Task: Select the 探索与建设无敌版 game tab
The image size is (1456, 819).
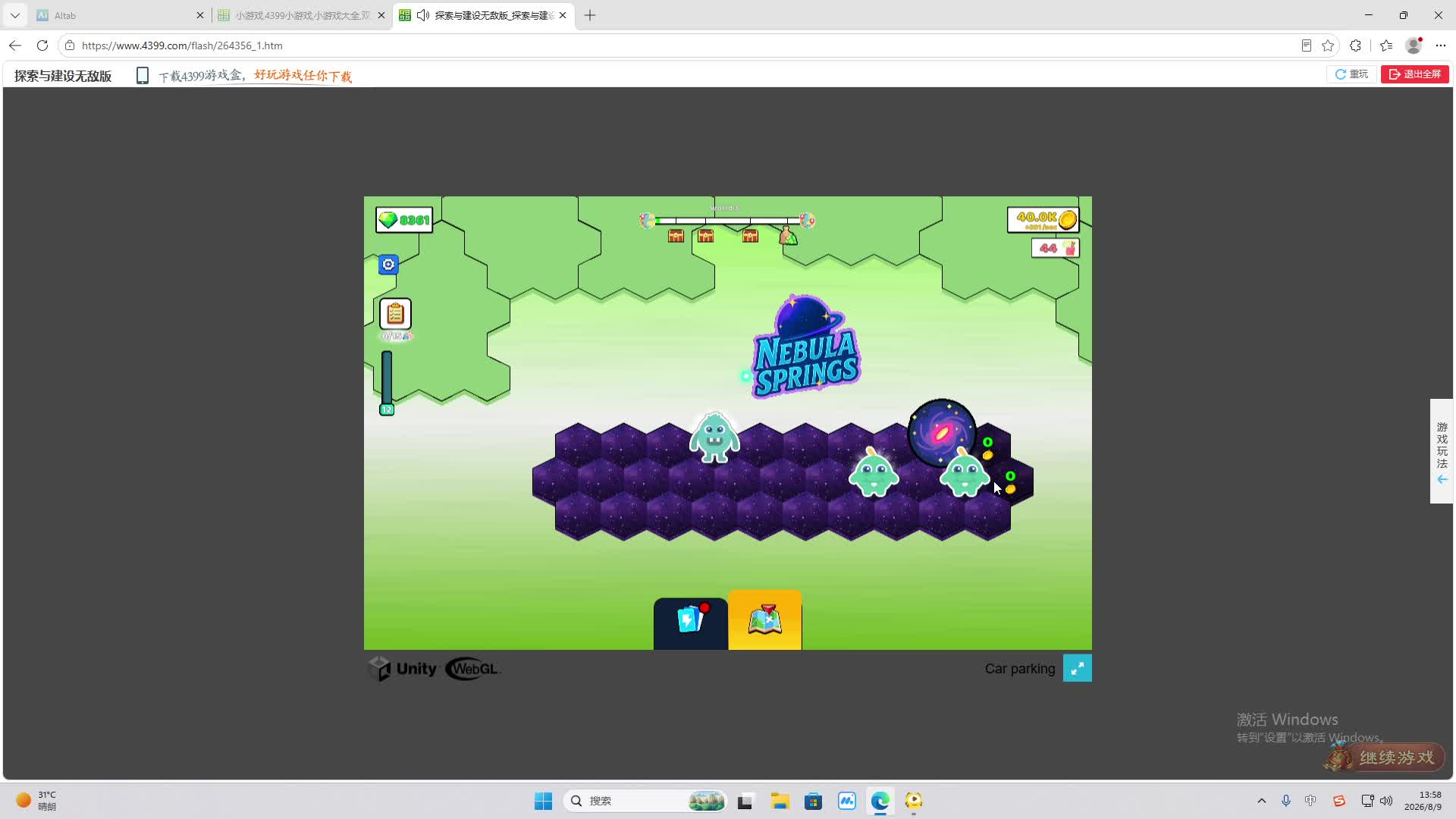Action: 484,15
